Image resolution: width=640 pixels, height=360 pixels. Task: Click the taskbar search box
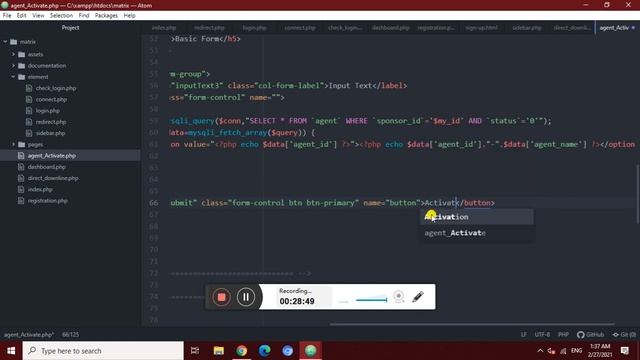[x=103, y=351]
